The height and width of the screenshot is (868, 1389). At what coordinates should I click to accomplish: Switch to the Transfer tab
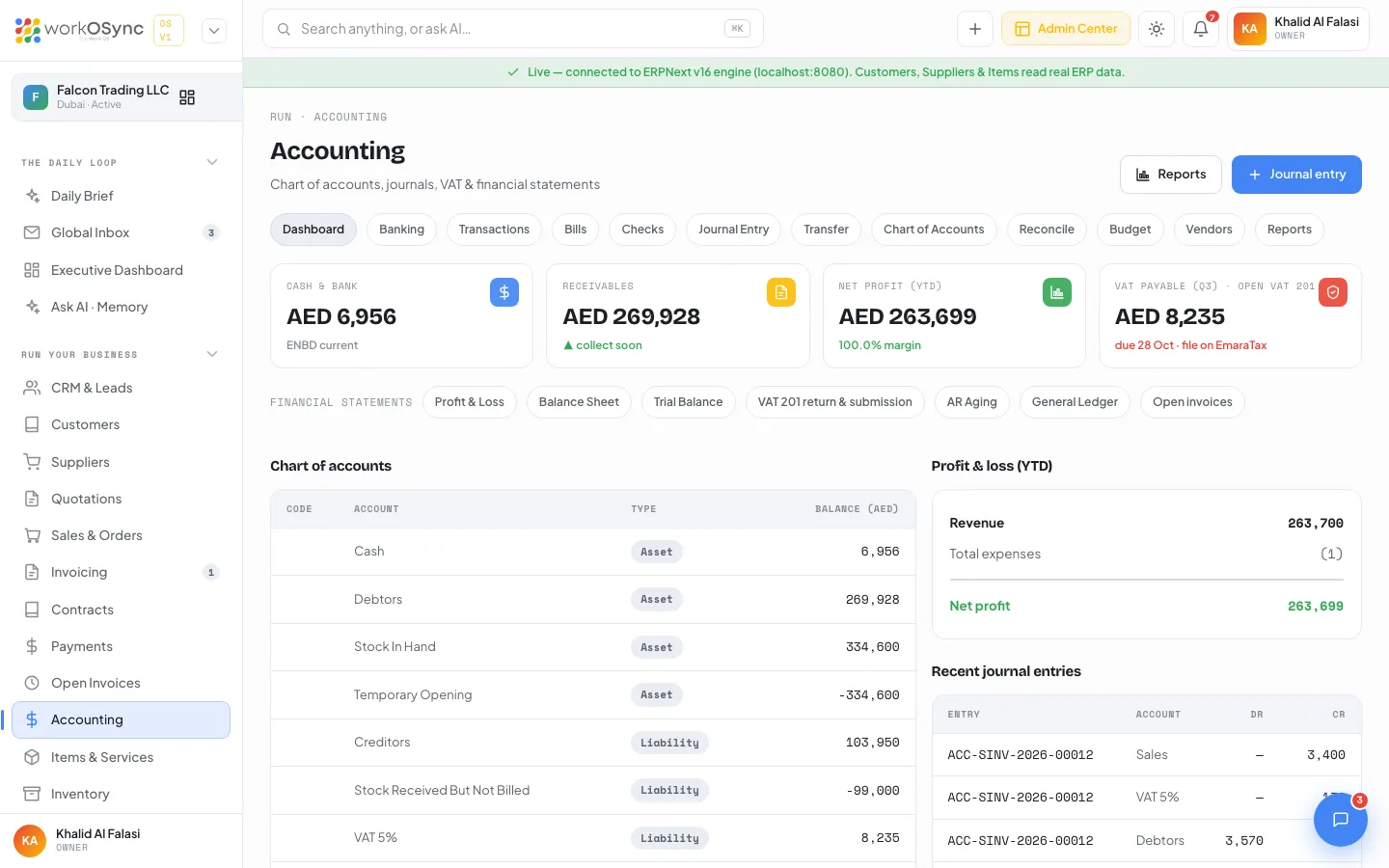(x=826, y=230)
